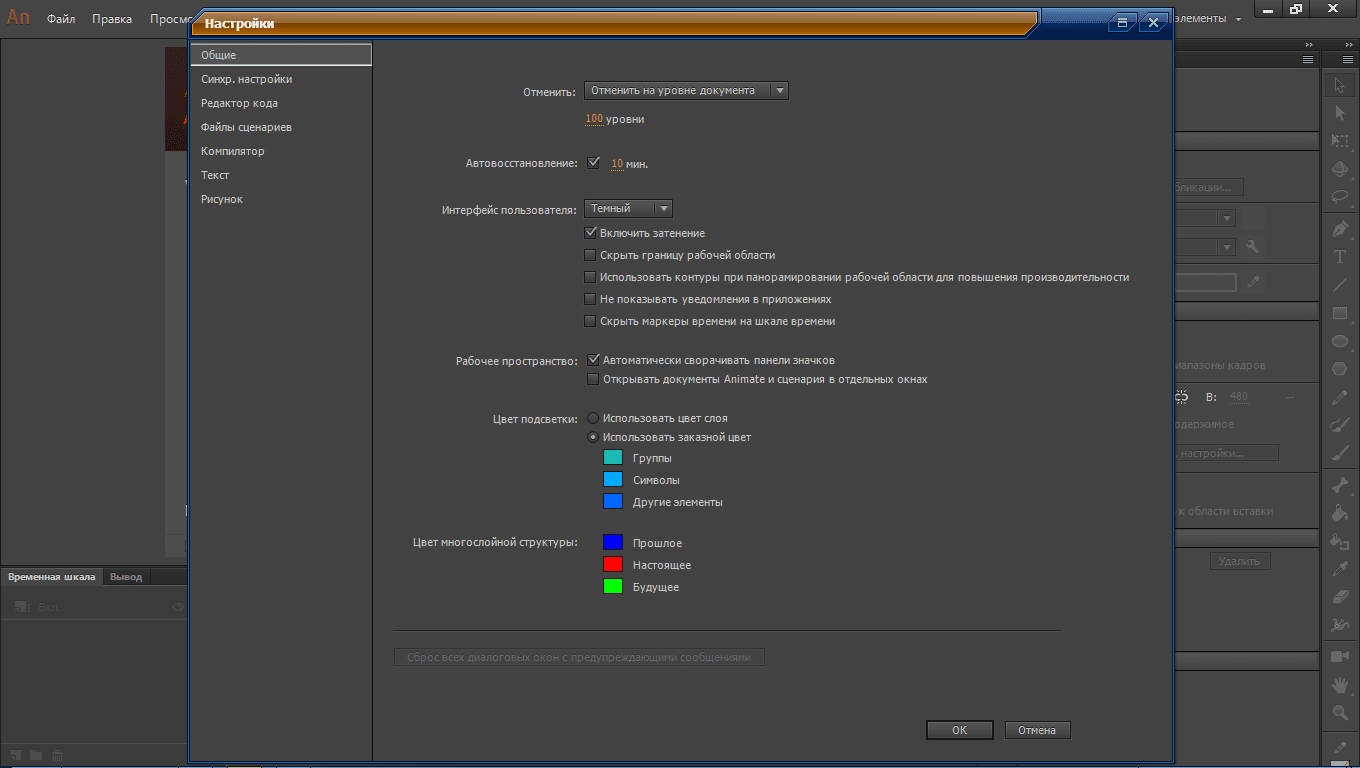Enable Скрыть границу рабочей области
The width and height of the screenshot is (1360, 768).
(x=590, y=255)
